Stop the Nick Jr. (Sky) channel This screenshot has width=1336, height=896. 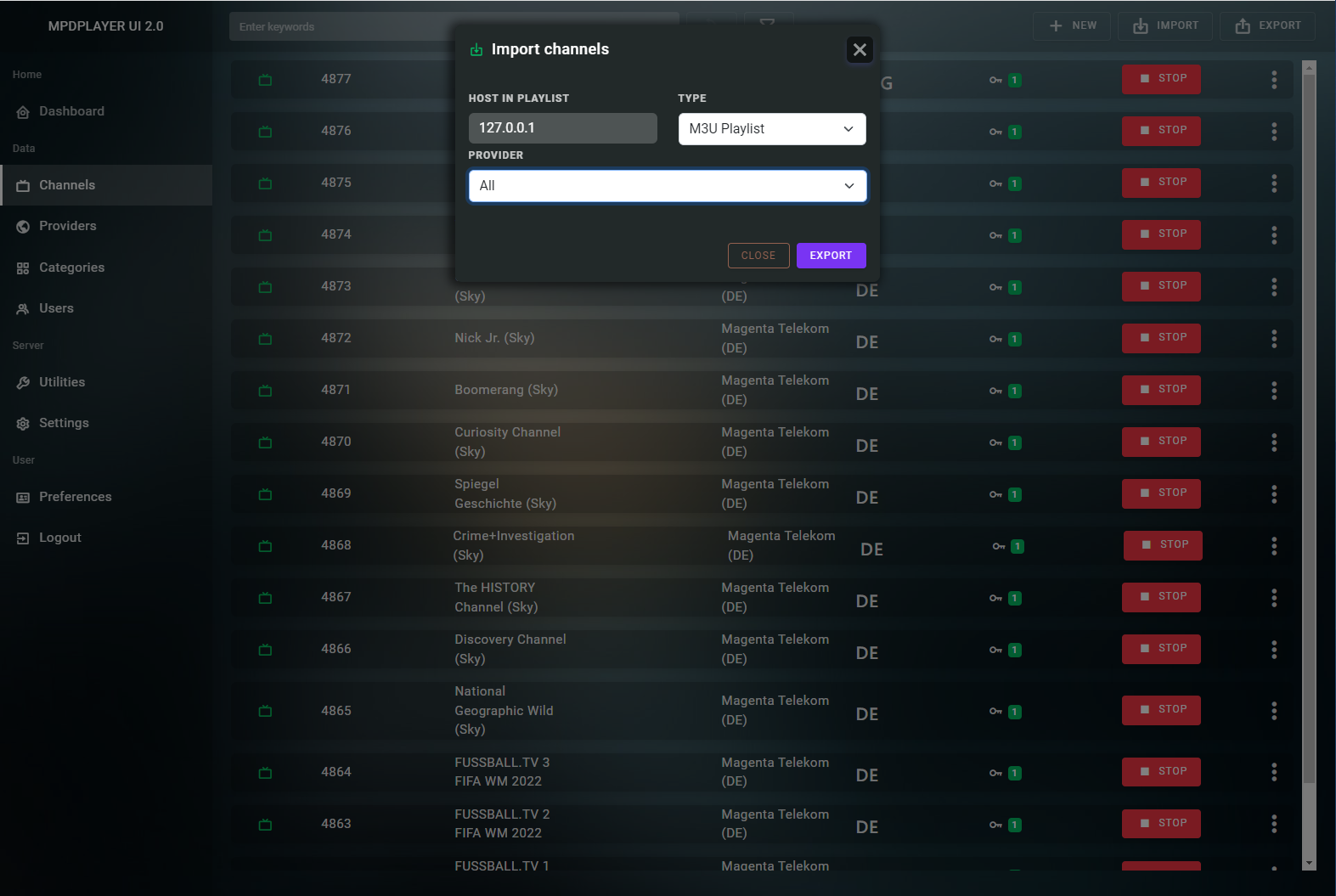[x=1160, y=338]
